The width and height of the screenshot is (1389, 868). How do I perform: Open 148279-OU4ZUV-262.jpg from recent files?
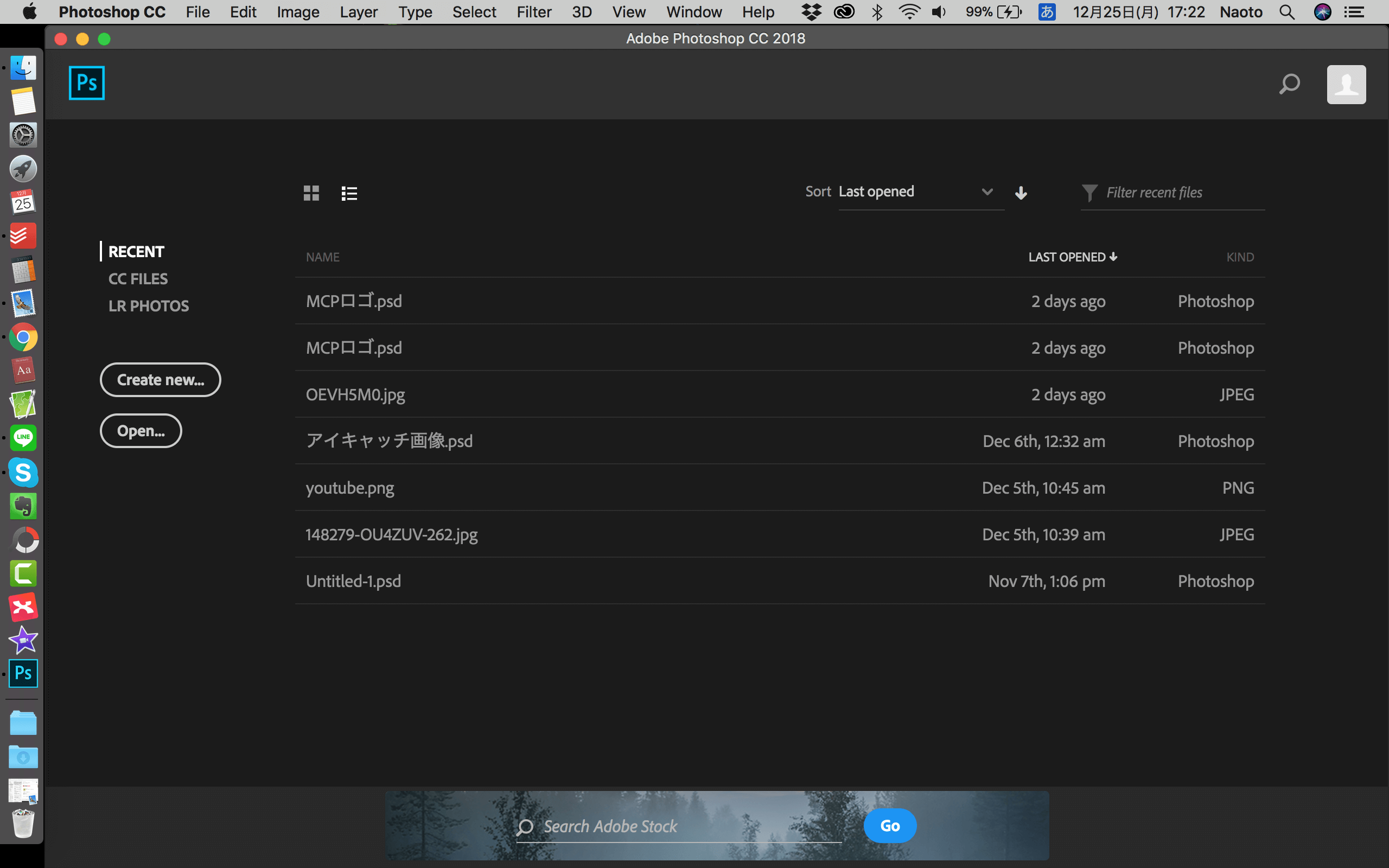(x=780, y=534)
